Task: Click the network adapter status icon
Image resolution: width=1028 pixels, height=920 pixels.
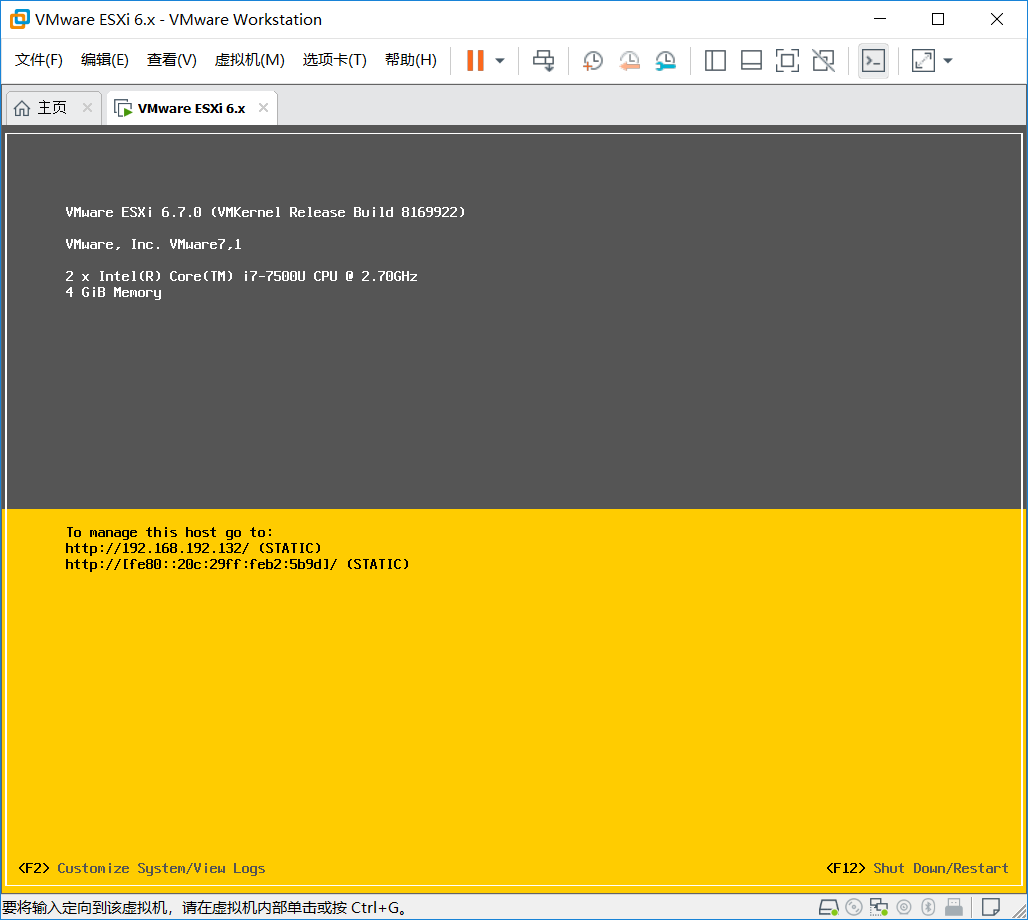Action: pos(879,908)
